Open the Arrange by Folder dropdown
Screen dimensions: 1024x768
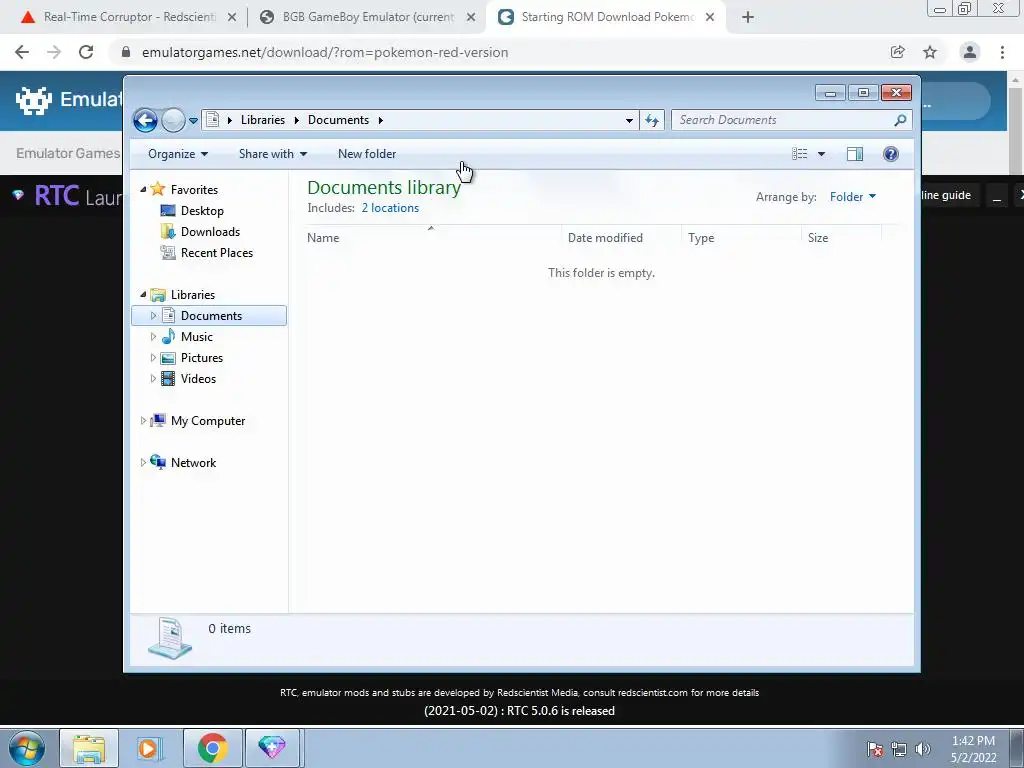pos(853,197)
